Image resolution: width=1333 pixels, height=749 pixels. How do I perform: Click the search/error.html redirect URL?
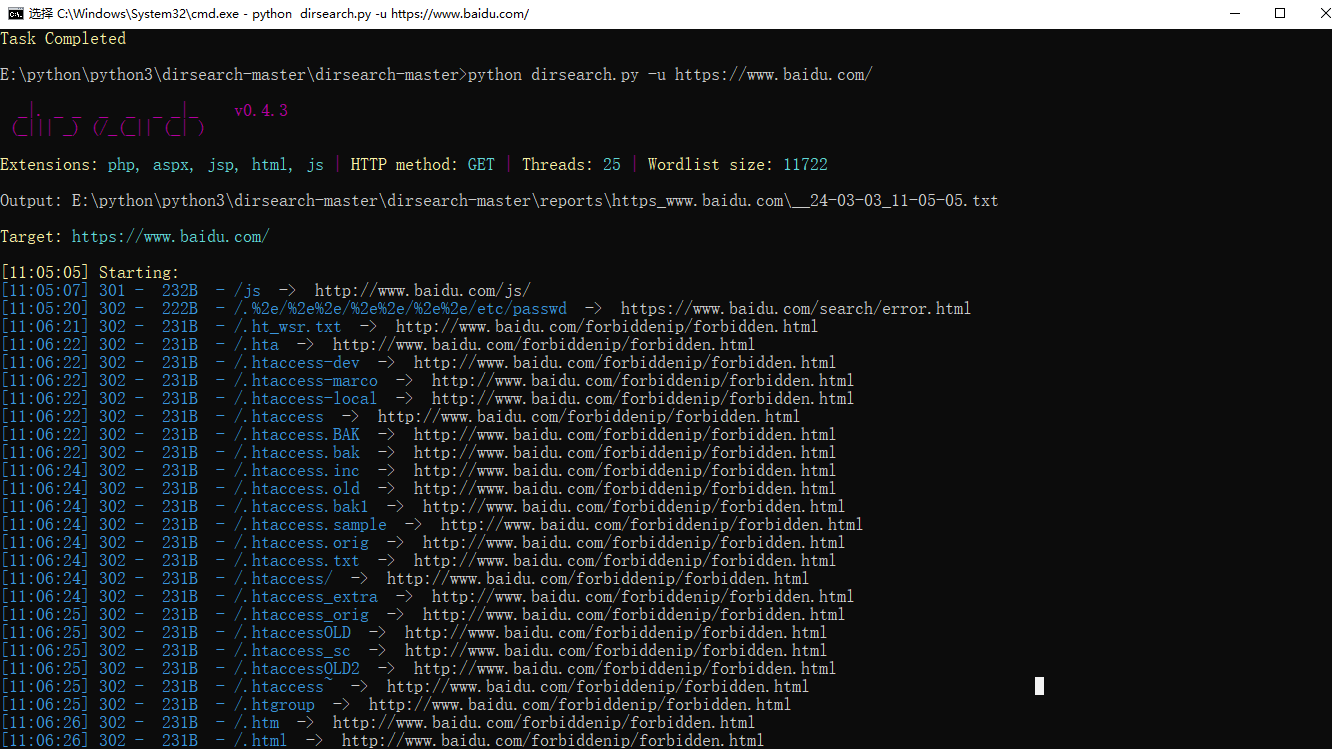796,309
